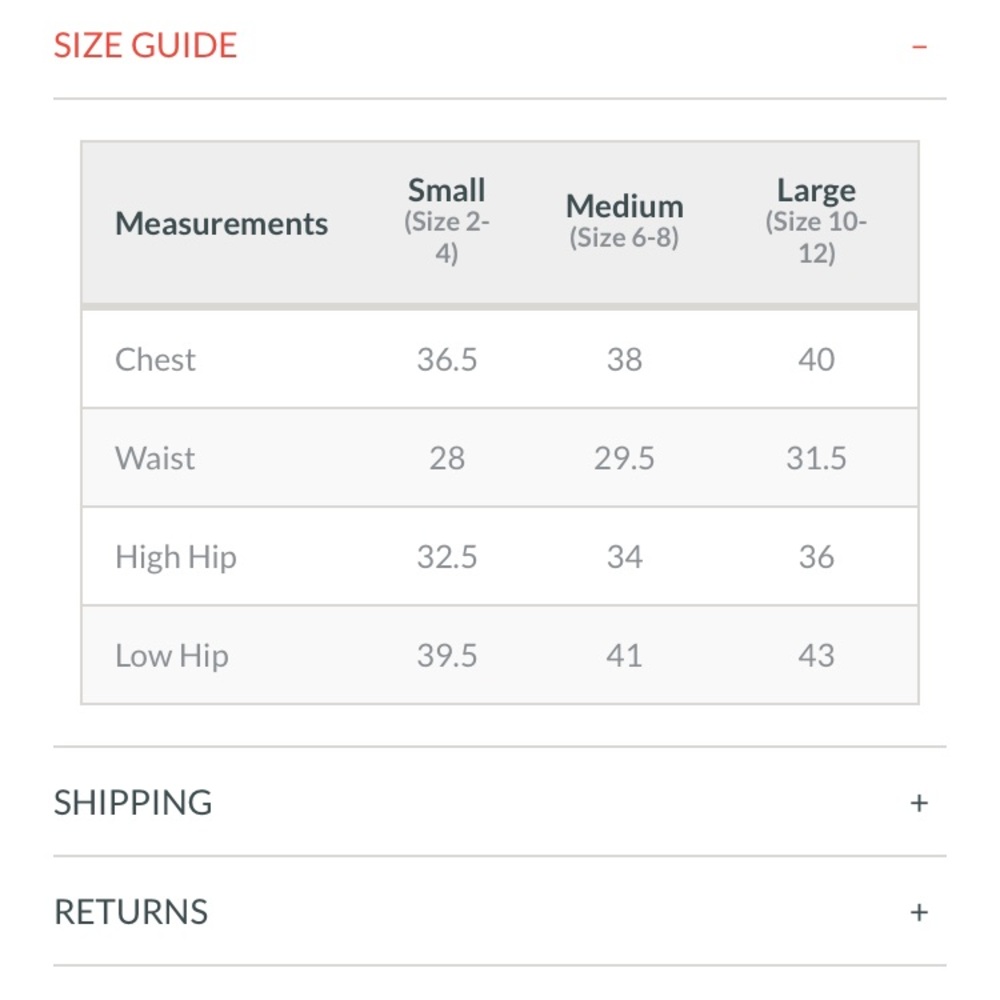Click the High Hip row label
This screenshot has height=1000, width=1000.
point(176,557)
